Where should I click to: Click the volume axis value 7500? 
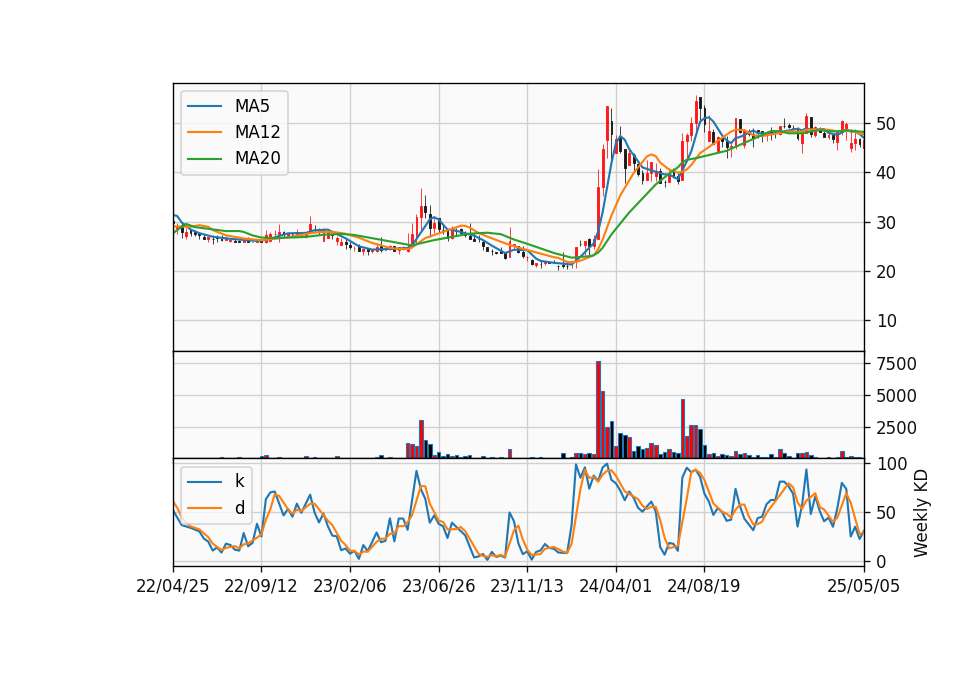pos(896,364)
